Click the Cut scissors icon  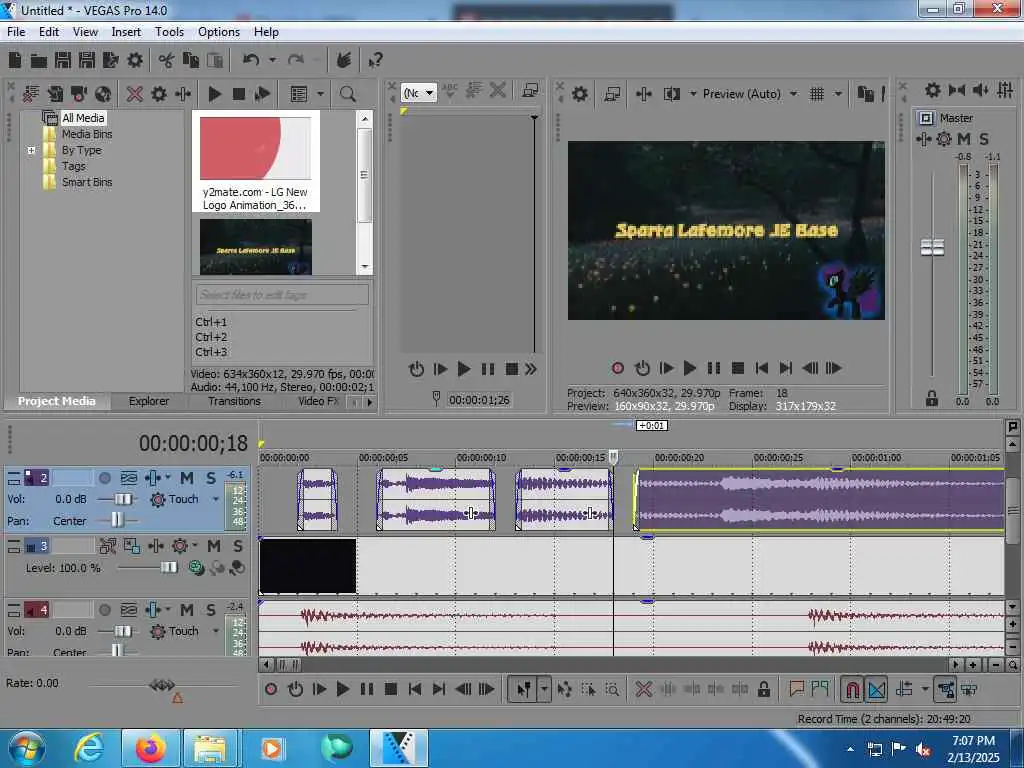click(x=166, y=61)
